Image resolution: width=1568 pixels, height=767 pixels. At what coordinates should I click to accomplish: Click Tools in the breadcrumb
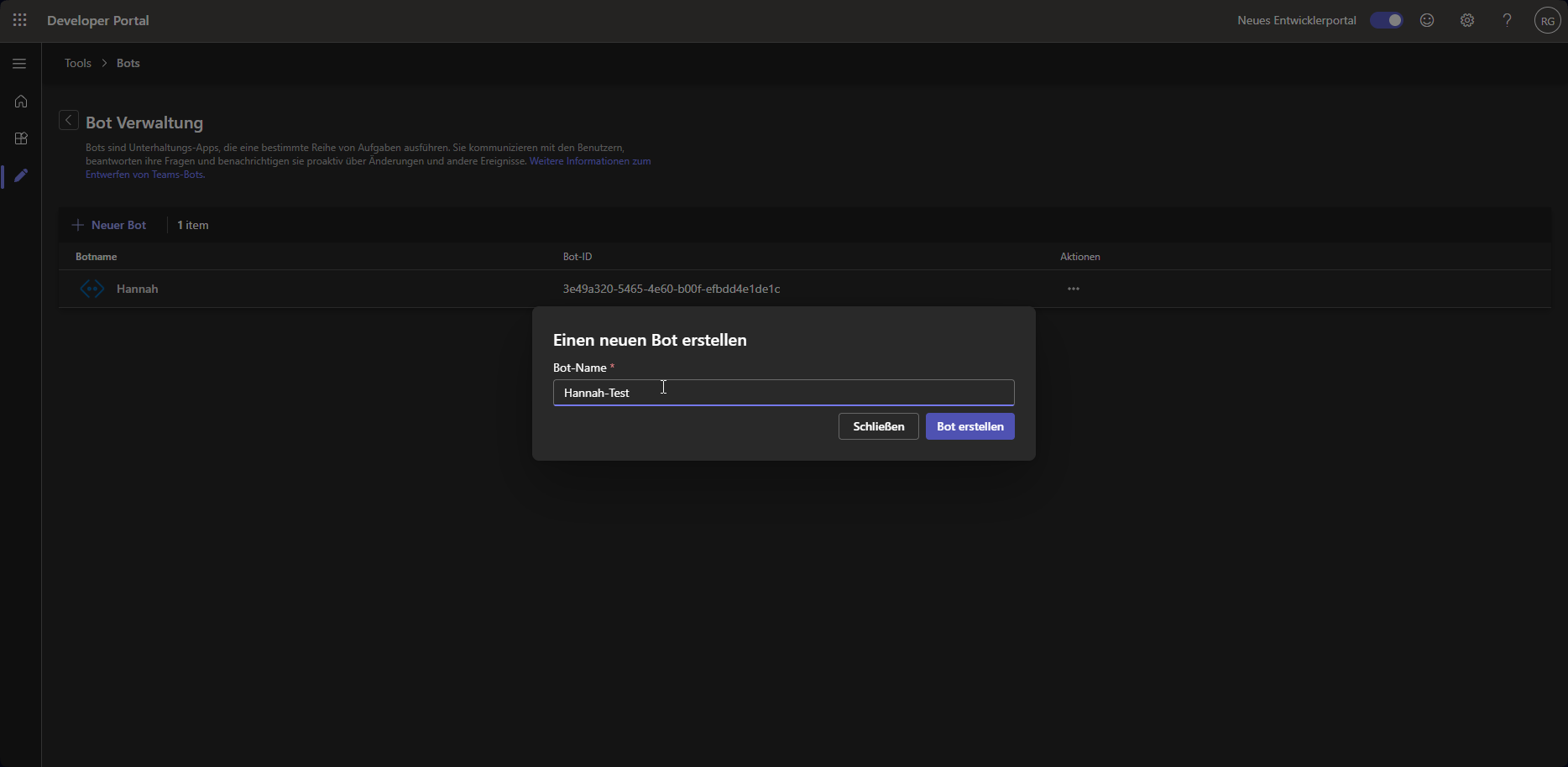click(78, 63)
